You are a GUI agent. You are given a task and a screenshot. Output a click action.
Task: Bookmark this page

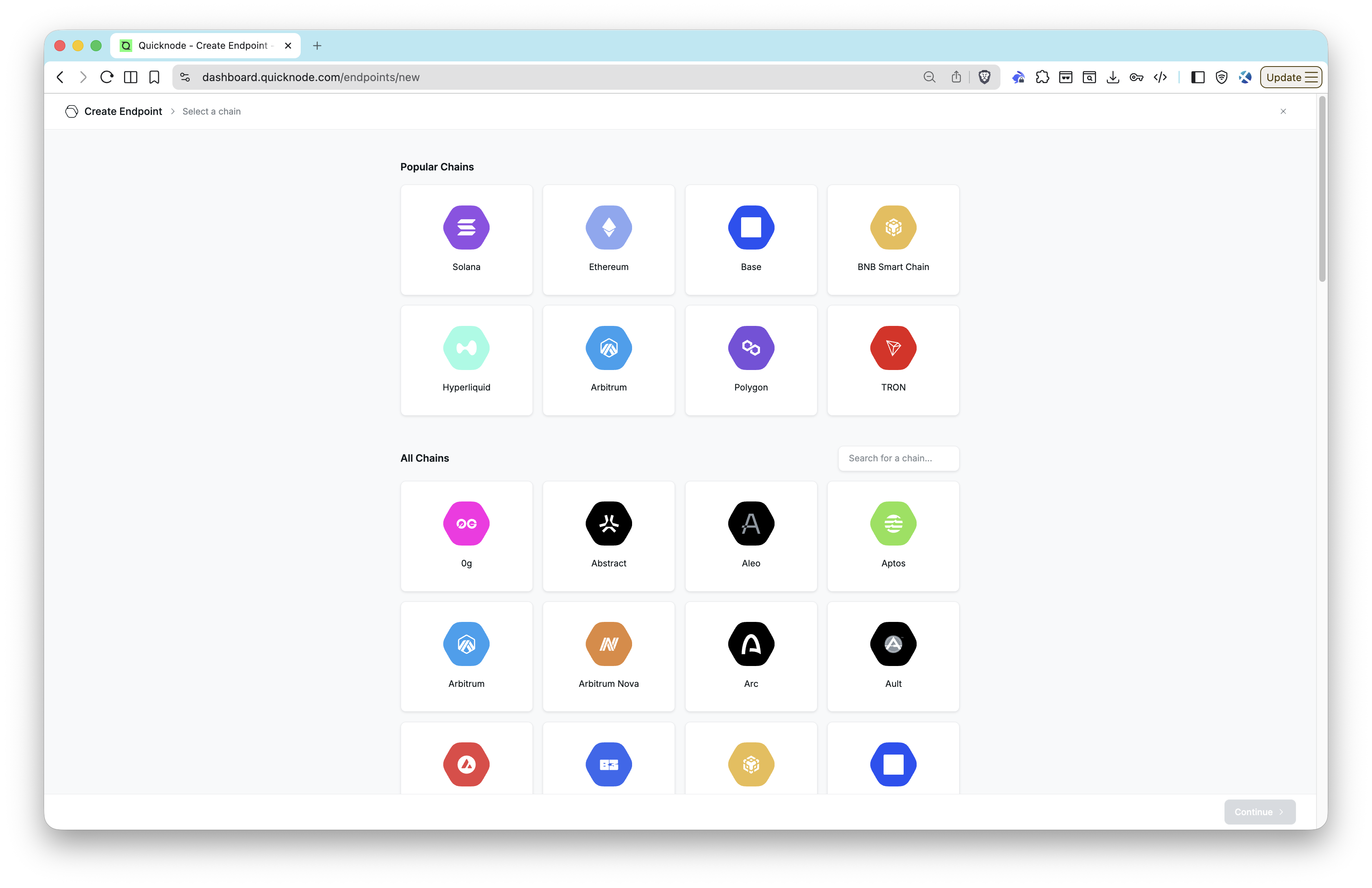(x=154, y=77)
